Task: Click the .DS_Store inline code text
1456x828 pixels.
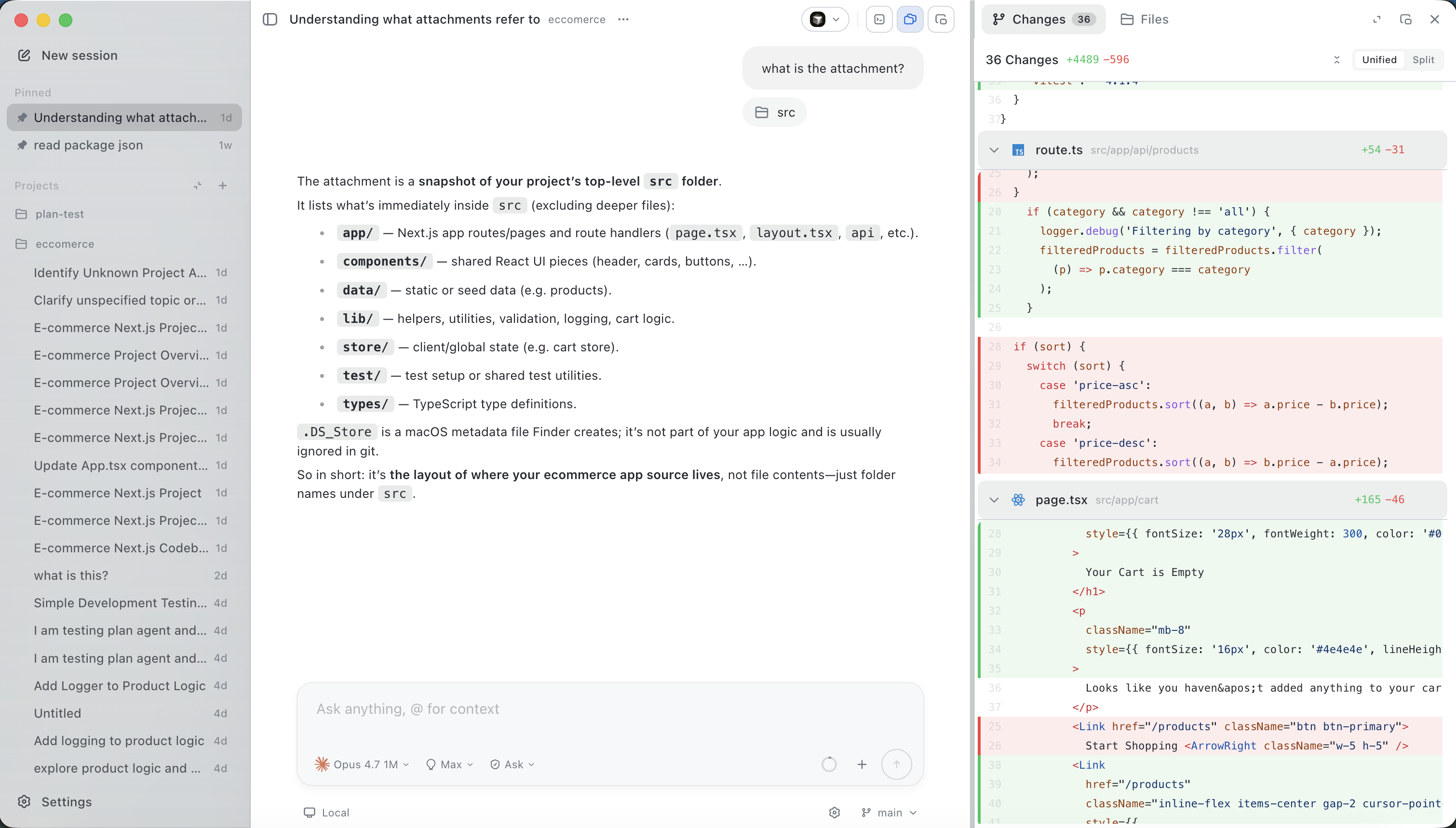Action: [337, 432]
